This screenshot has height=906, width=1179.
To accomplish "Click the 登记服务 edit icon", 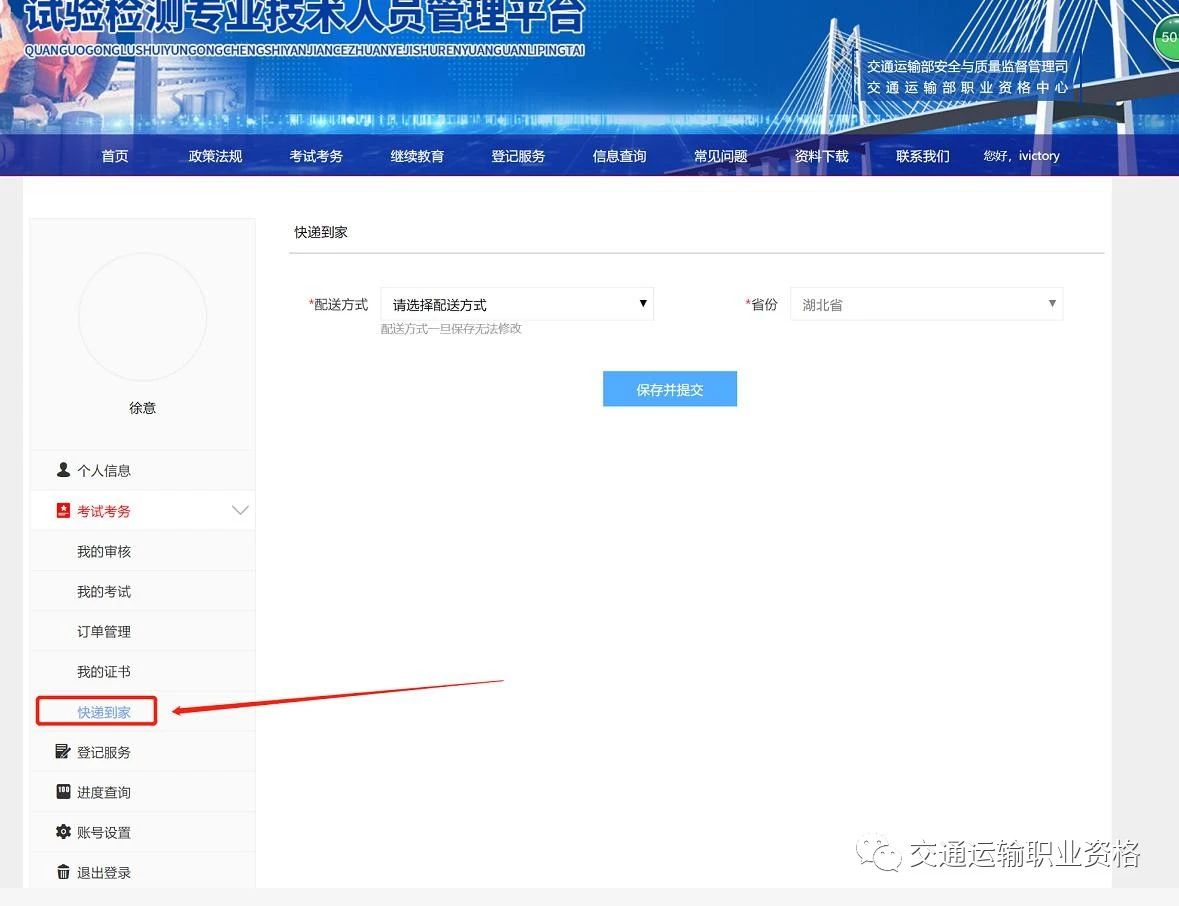I will pyautogui.click(x=64, y=752).
